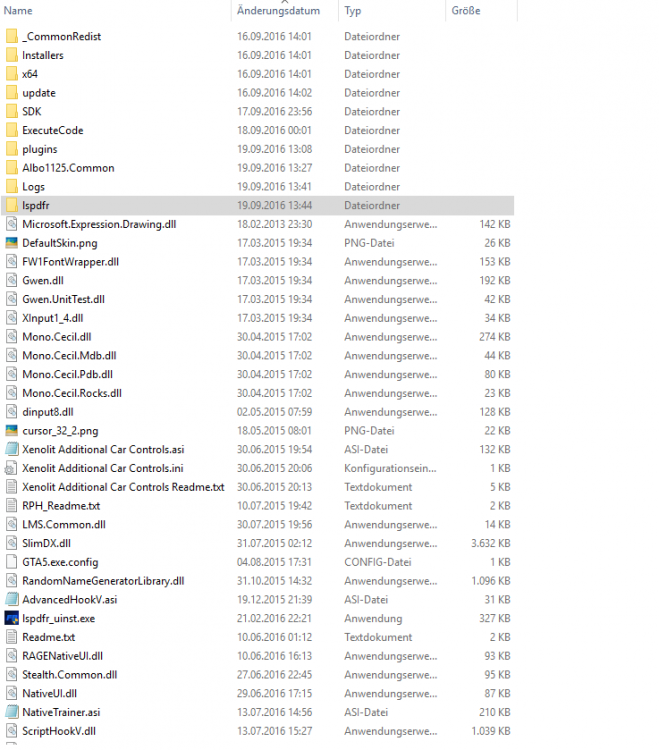This screenshot has width=659, height=750.
Task: Click the RPH_Readme.txt document icon
Action: tap(11, 506)
